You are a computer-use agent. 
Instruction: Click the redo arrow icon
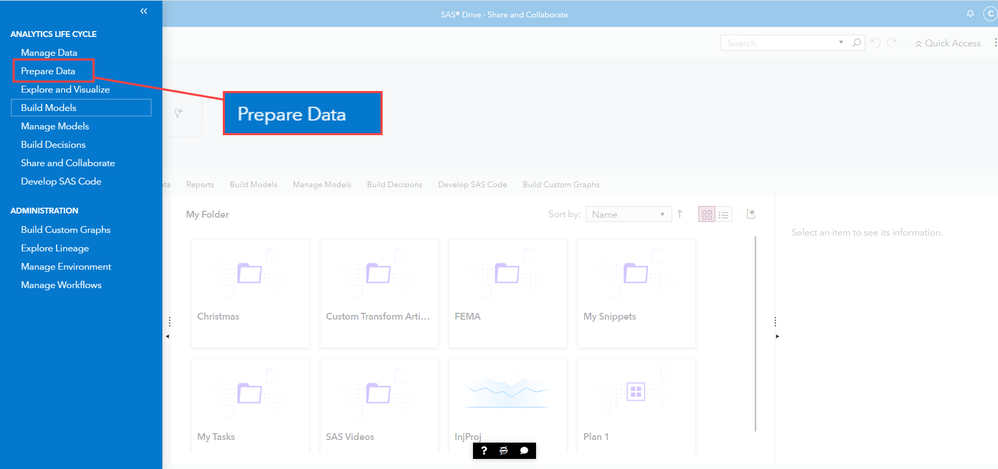891,43
